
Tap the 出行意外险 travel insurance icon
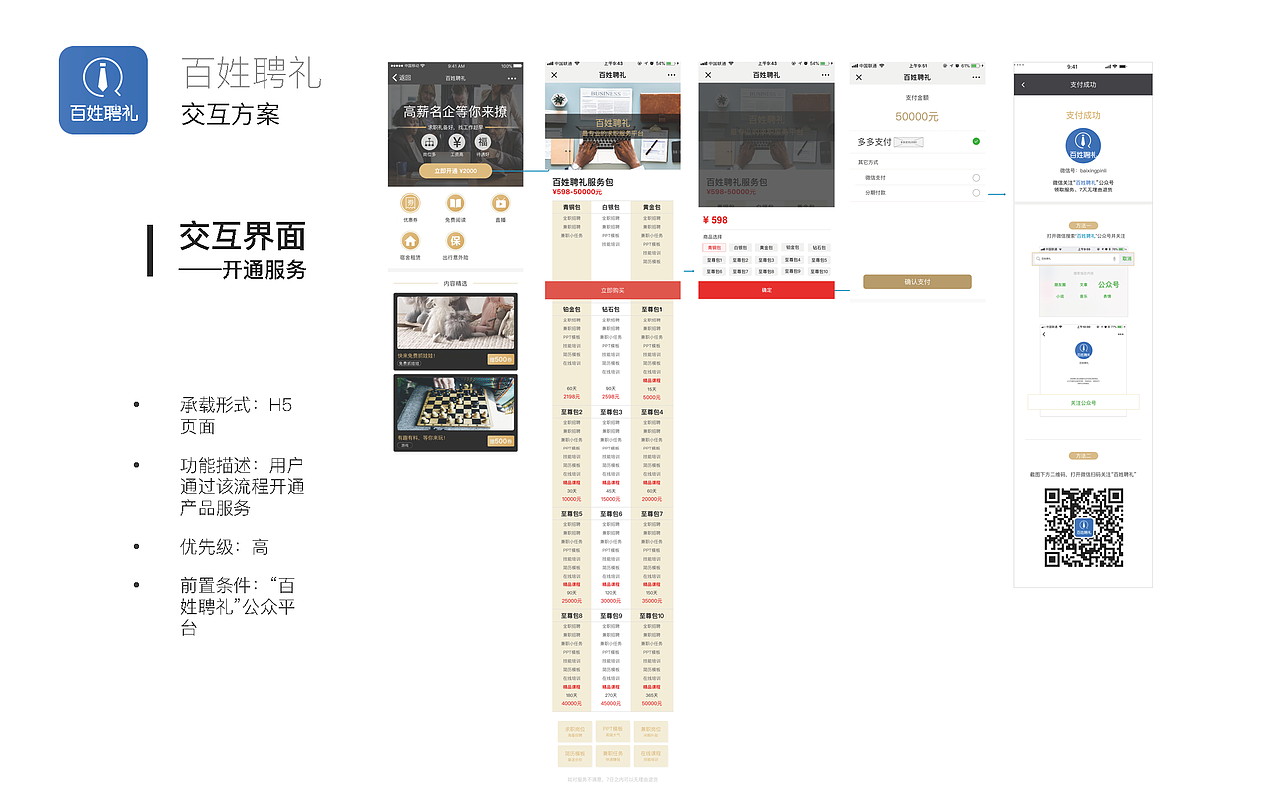tap(455, 241)
